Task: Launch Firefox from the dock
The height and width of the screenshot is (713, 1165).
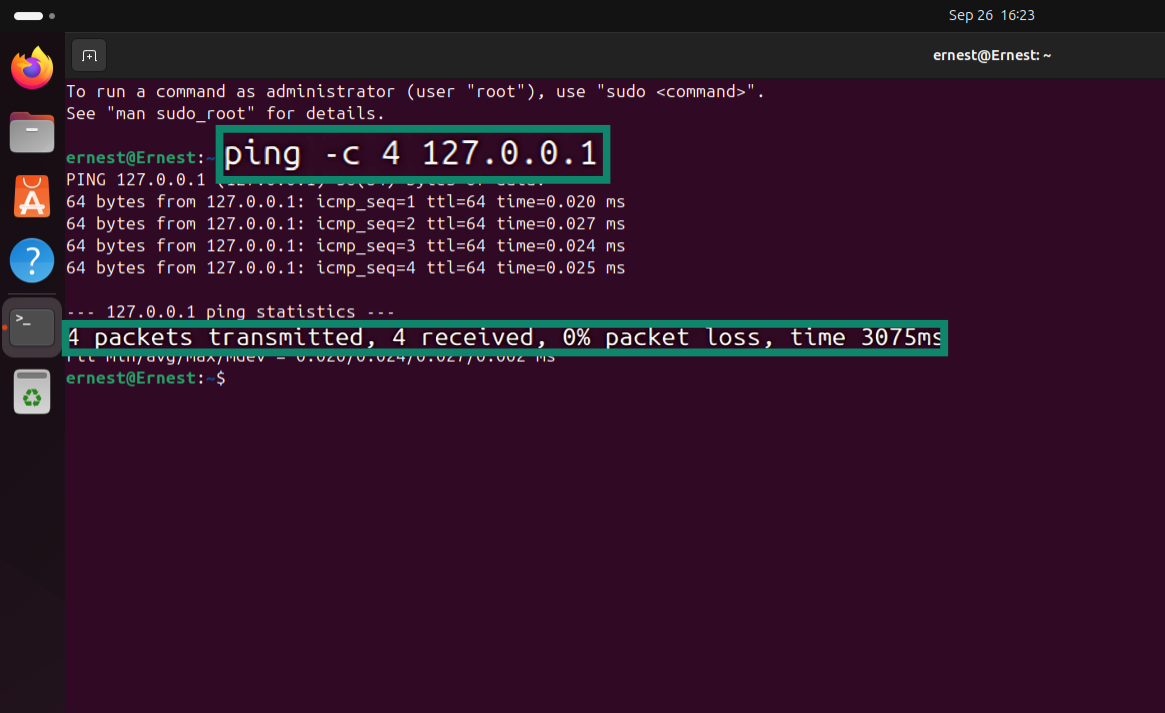Action: click(x=31, y=67)
